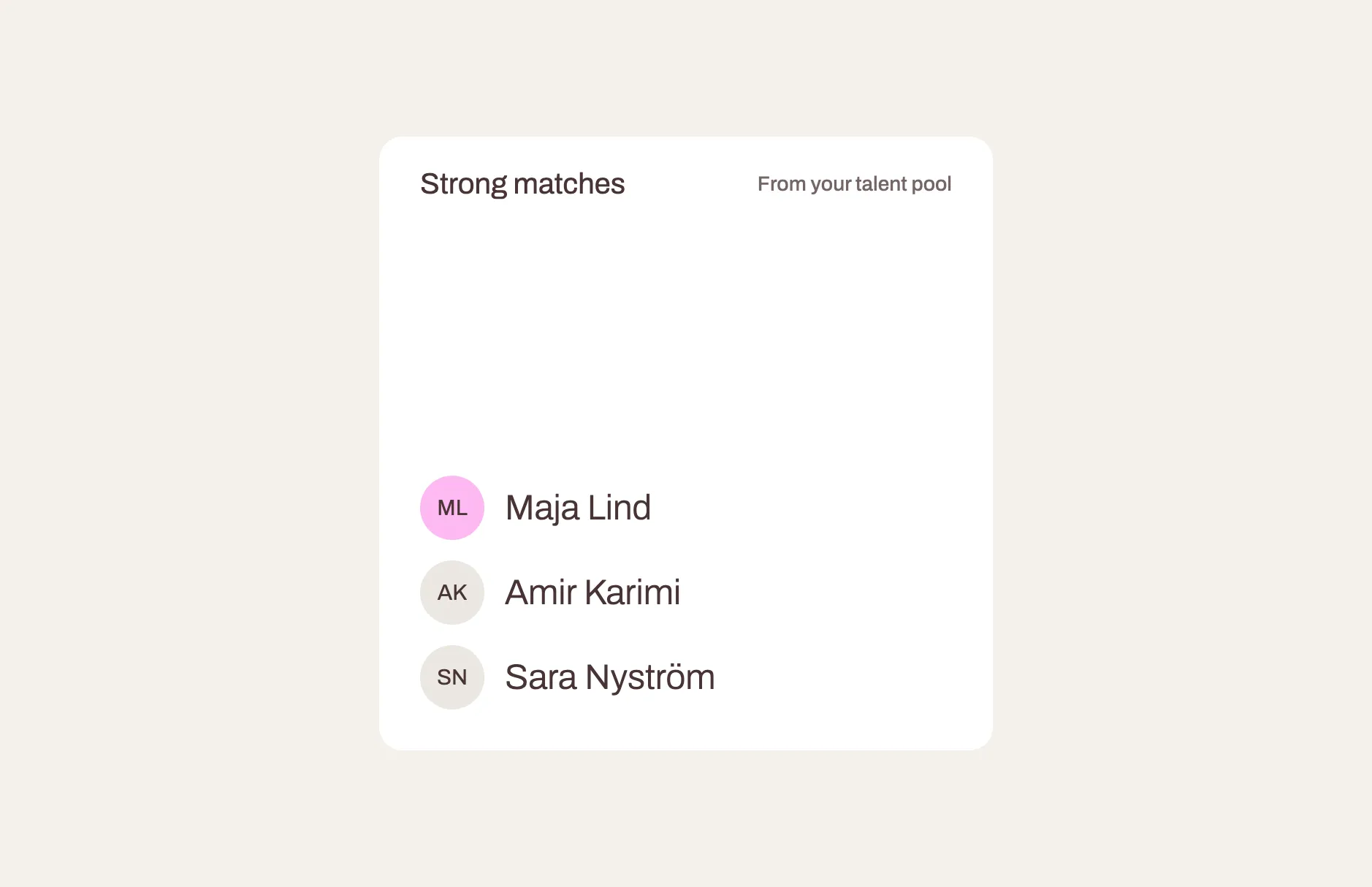Click the pink ML avatar
Screen dimensions: 1372x887
[452, 508]
